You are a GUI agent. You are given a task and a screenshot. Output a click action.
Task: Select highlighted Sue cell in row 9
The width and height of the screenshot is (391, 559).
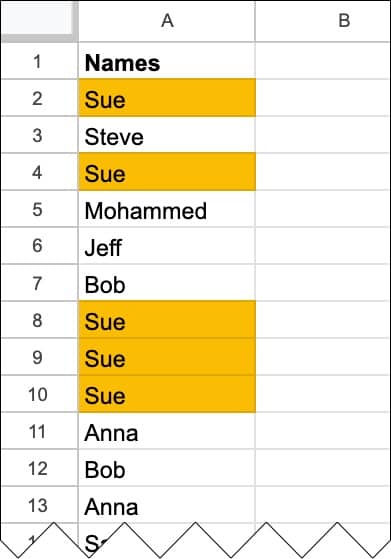pos(167,357)
